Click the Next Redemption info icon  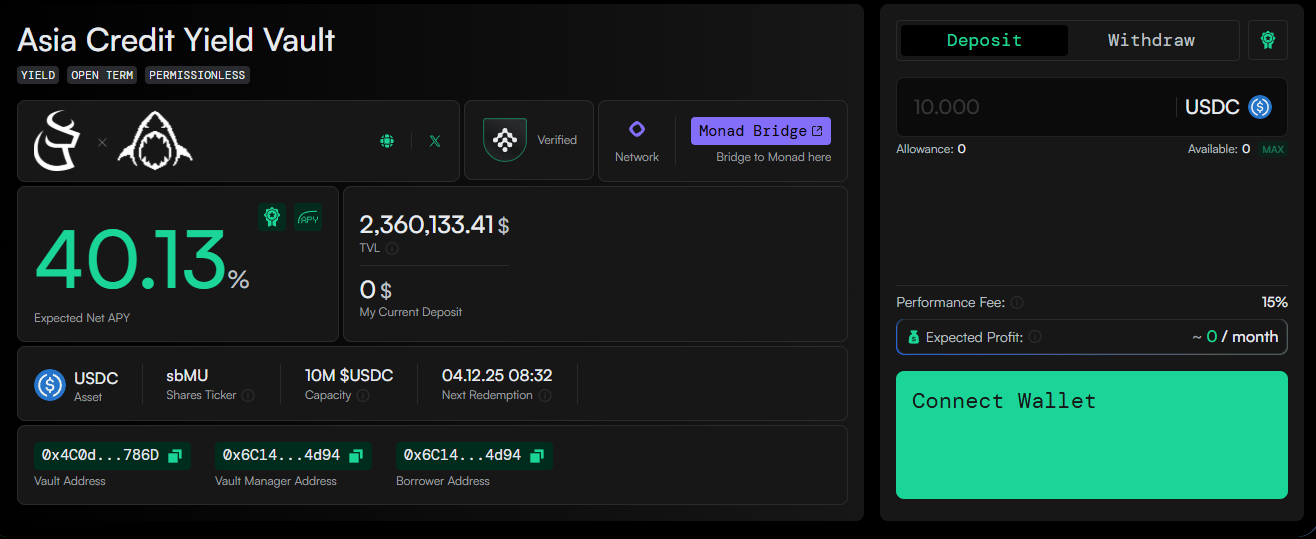[x=544, y=395]
